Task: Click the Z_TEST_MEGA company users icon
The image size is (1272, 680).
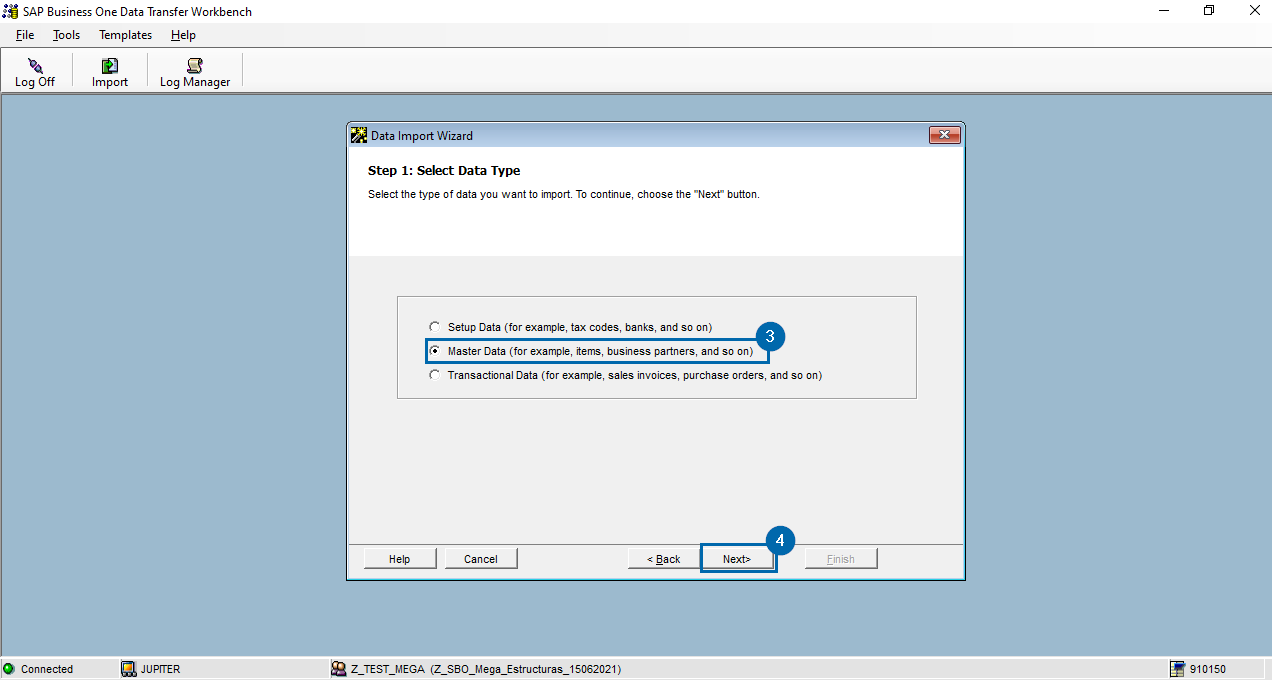Action: pyautogui.click(x=339, y=669)
